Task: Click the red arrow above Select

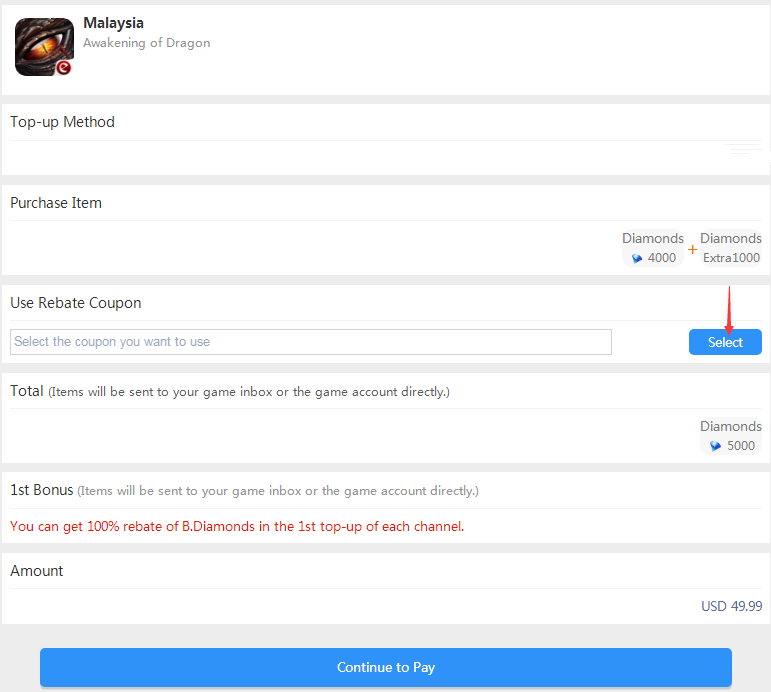Action: click(729, 310)
